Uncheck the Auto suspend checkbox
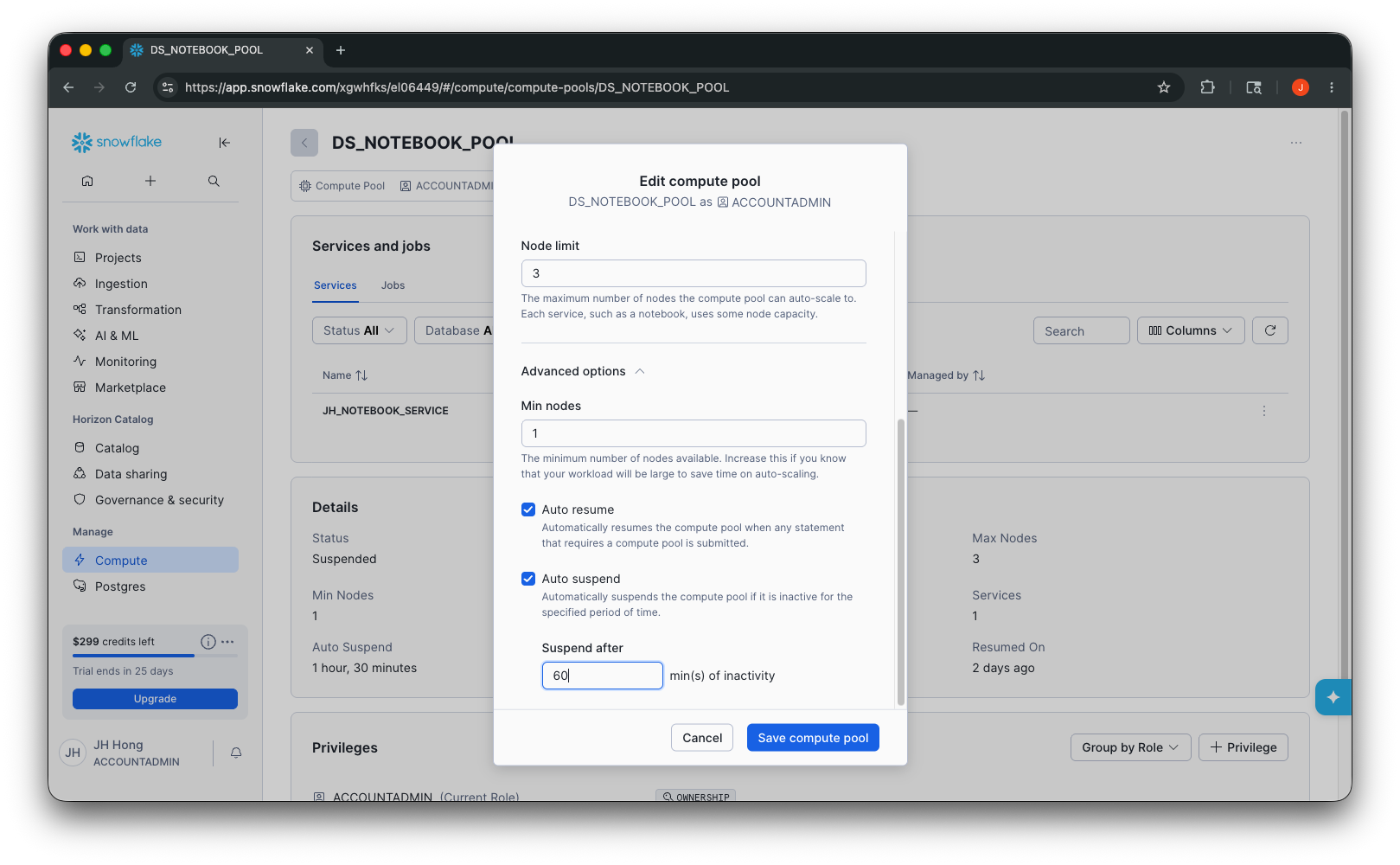This screenshot has width=1400, height=865. tap(528, 579)
